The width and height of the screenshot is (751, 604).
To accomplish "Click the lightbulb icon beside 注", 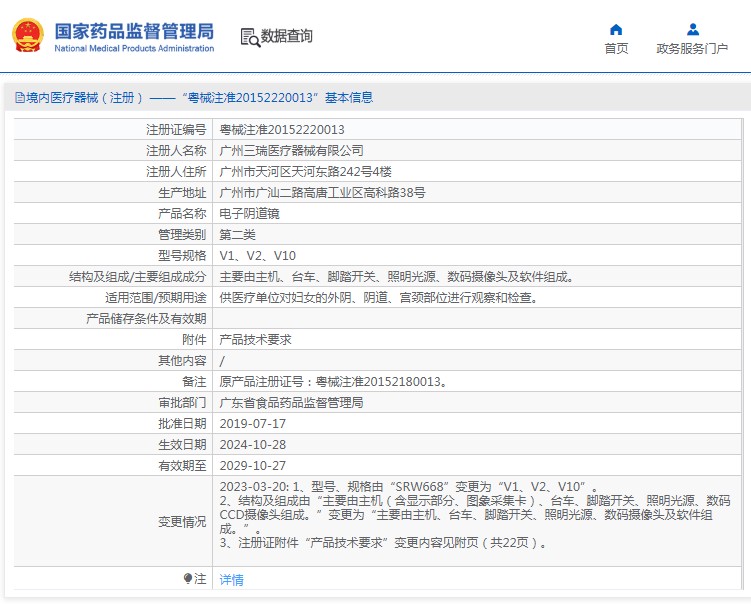I will tap(188, 579).
